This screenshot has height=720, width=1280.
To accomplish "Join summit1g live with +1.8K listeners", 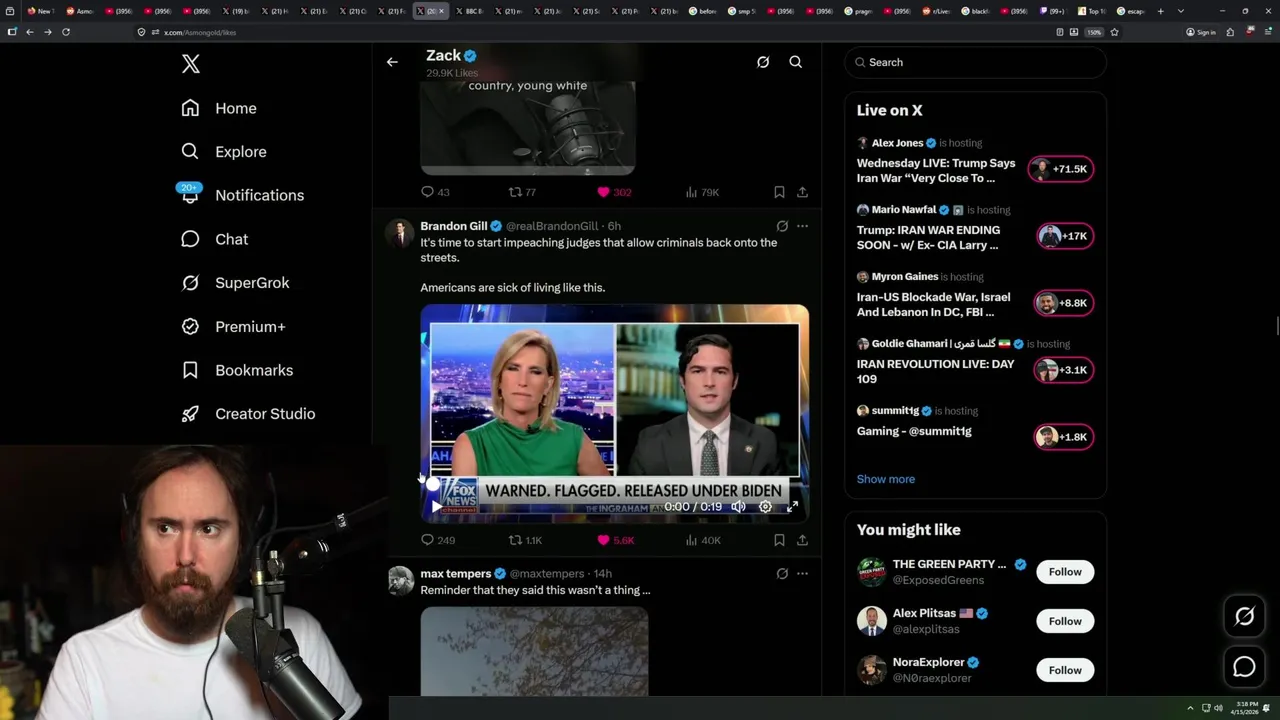I will [1063, 437].
